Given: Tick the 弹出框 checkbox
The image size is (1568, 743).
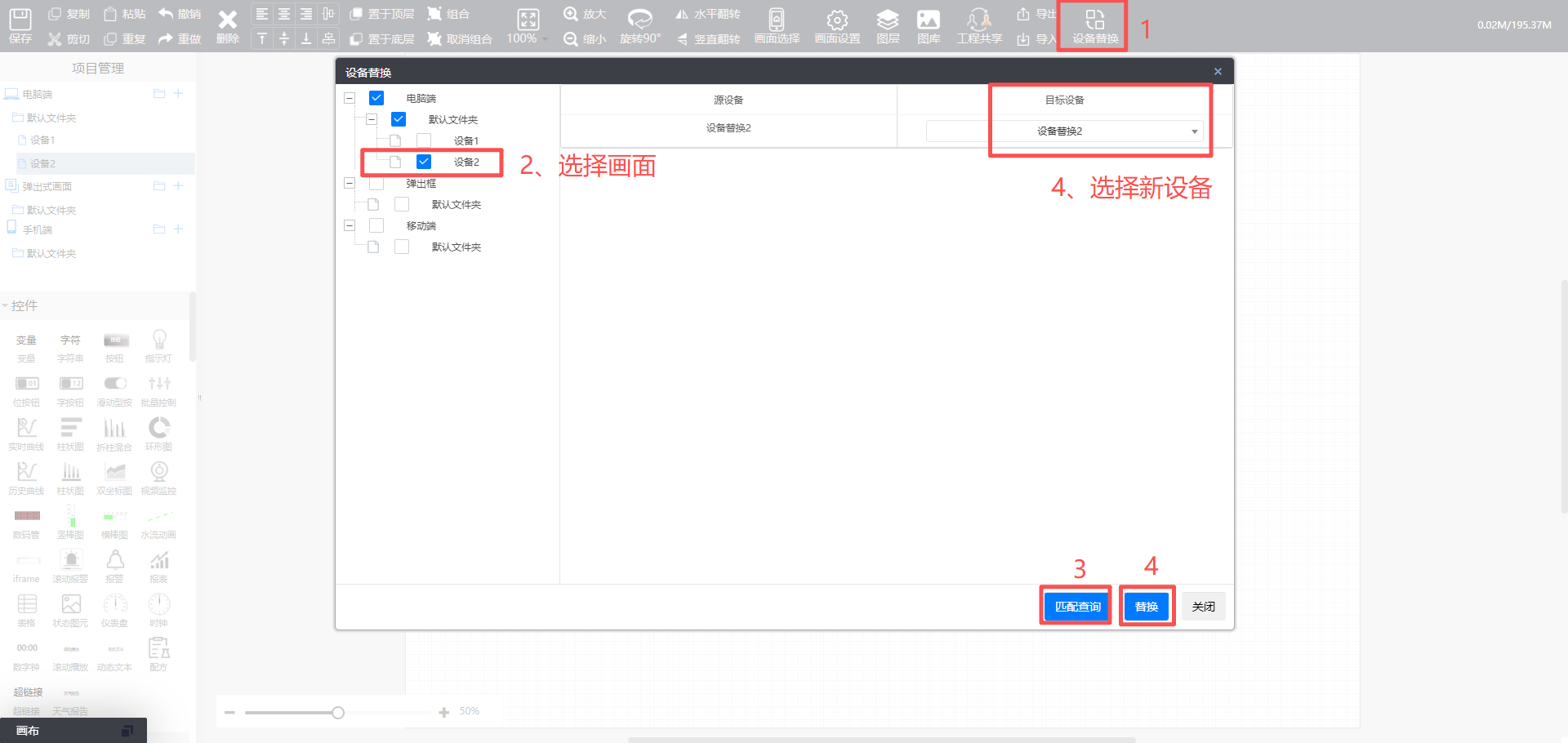Looking at the screenshot, I should (x=376, y=183).
